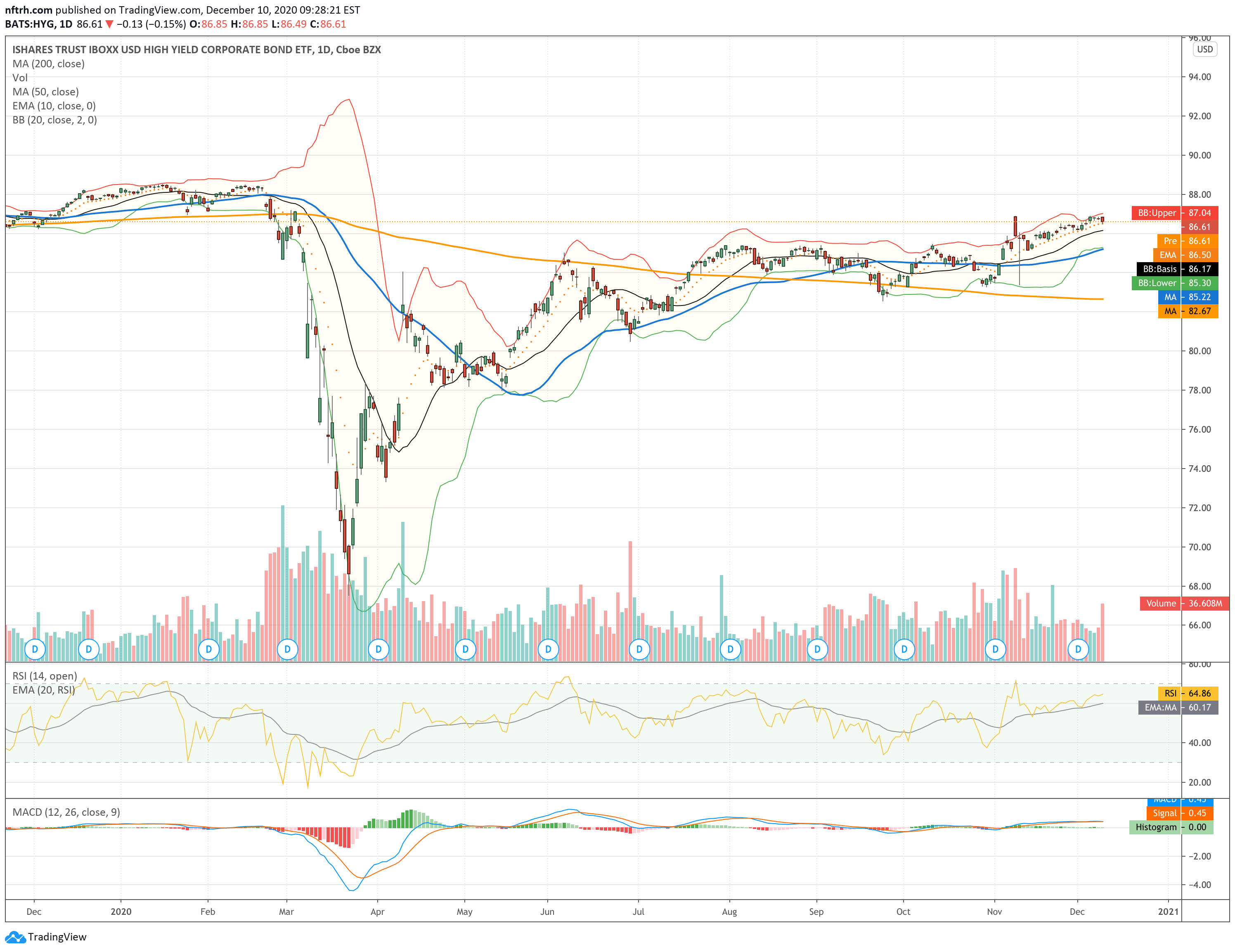Click the BATS:HYG, 1D symbol header
The width and height of the screenshot is (1235, 952).
(x=39, y=24)
